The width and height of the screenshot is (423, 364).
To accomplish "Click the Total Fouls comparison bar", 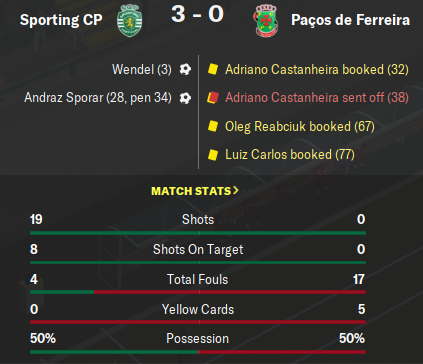I will pos(198,292).
